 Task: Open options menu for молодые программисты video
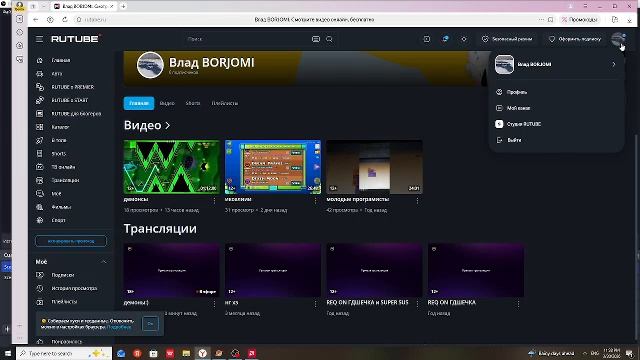[417, 200]
